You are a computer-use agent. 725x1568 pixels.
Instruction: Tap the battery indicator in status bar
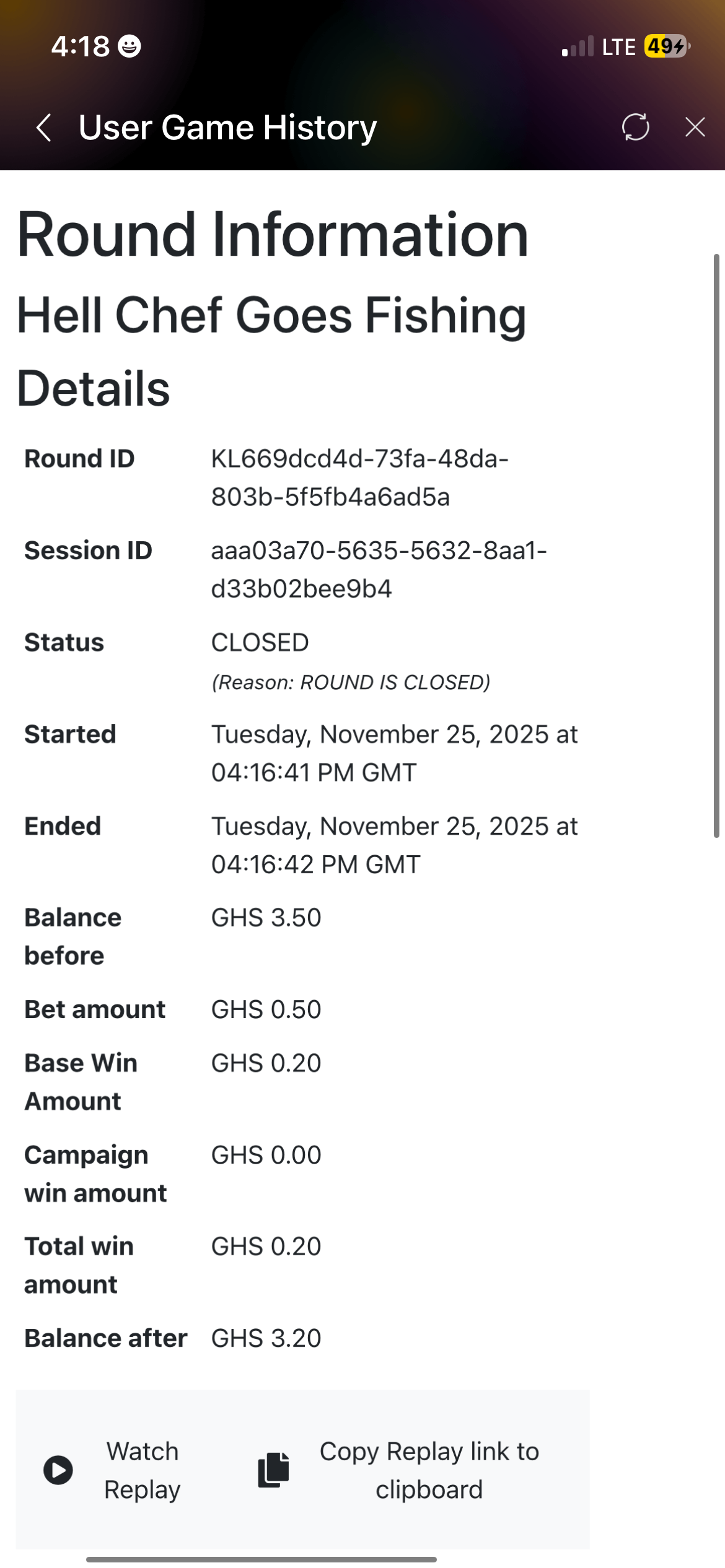coord(667,46)
